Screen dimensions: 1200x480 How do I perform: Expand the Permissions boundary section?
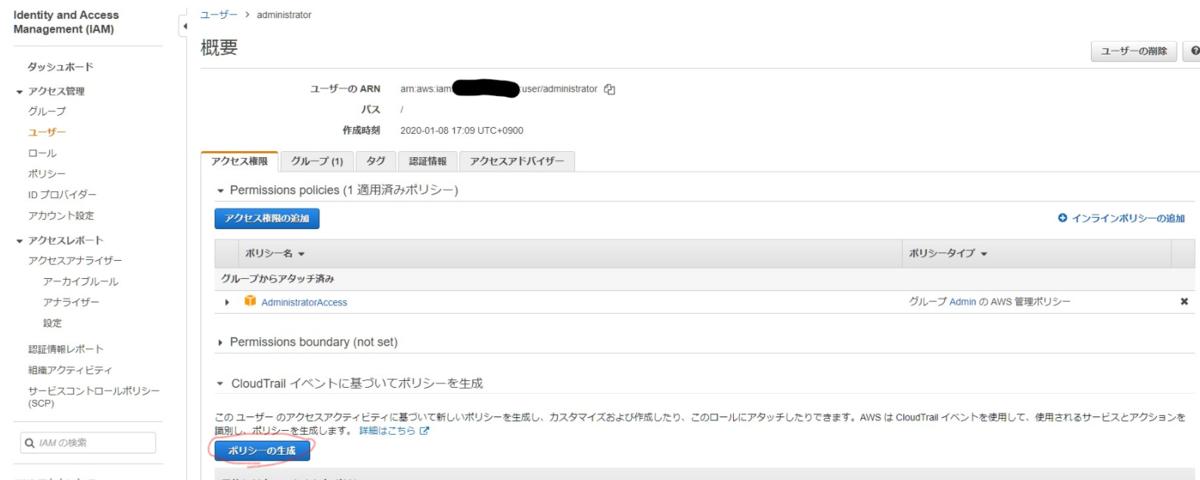[x=221, y=343]
